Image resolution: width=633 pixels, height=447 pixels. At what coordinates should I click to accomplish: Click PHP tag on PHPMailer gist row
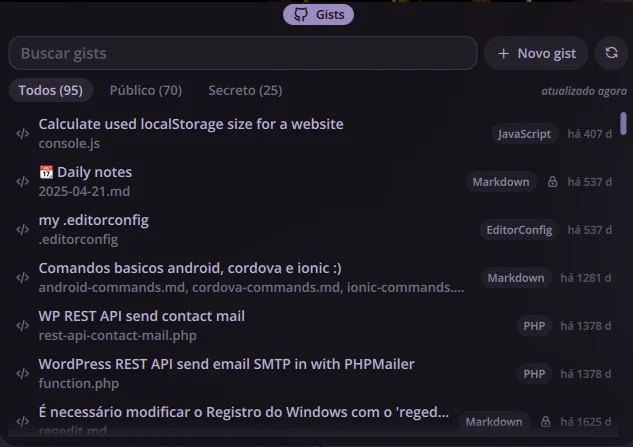click(534, 374)
